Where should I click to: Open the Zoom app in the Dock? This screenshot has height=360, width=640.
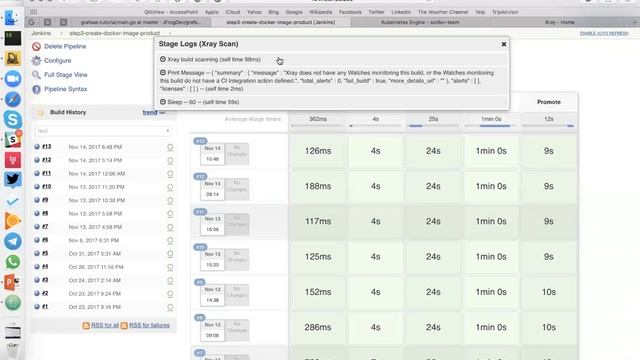[x=13, y=79]
